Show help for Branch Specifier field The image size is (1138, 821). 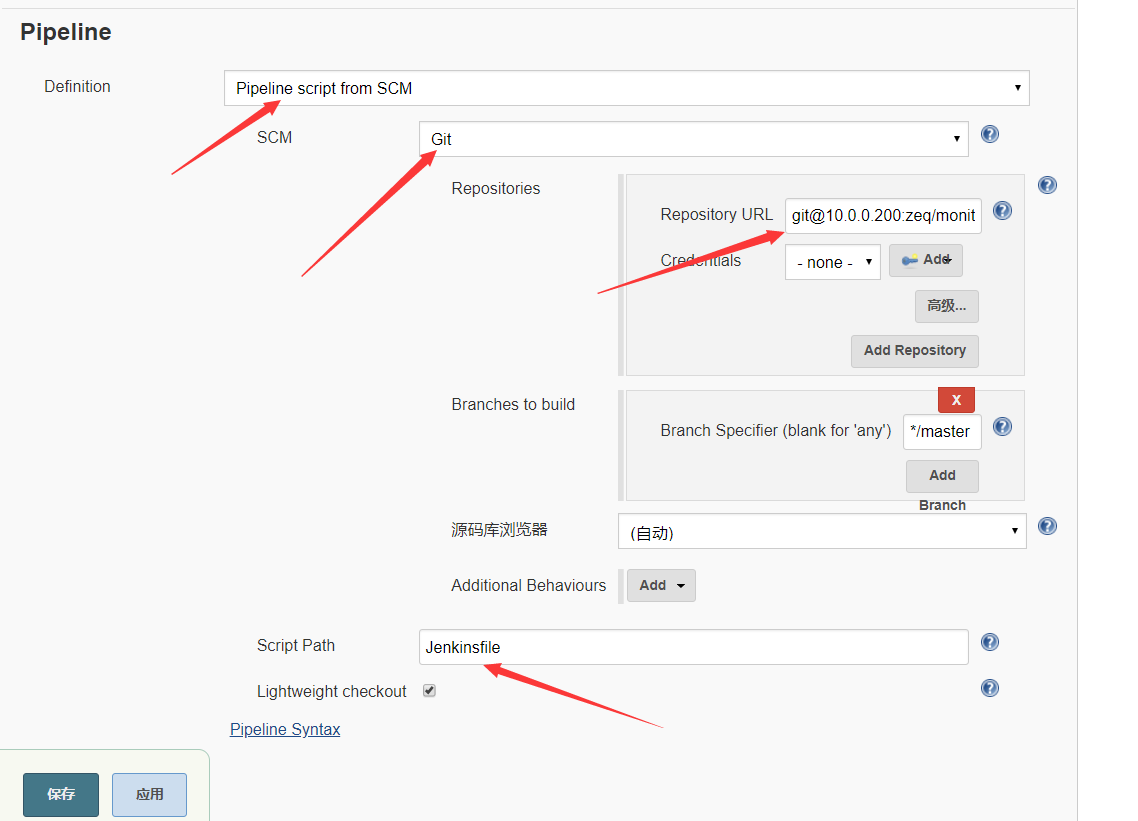click(1002, 427)
